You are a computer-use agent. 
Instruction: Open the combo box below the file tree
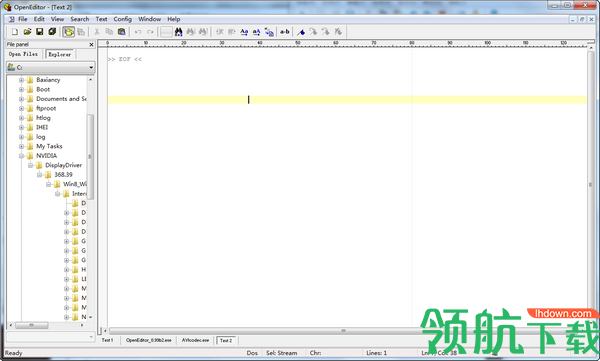(x=51, y=337)
